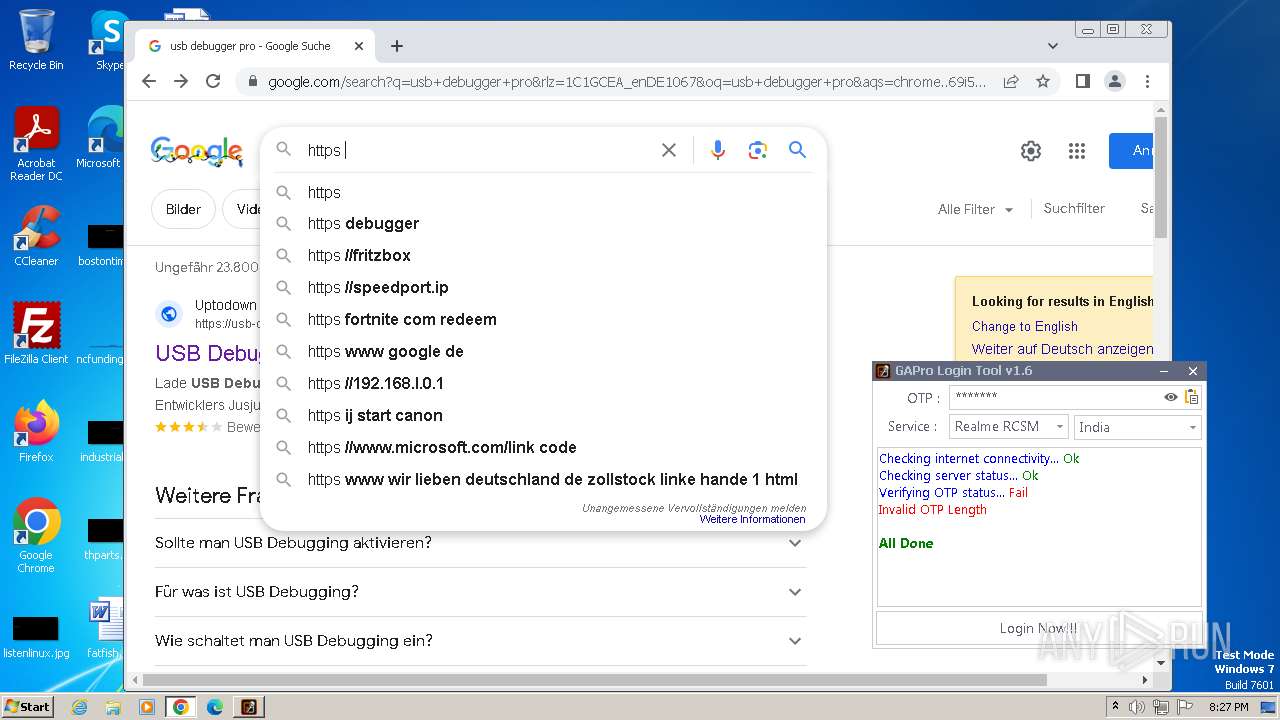
Task: Open Windows Start menu
Action: [x=28, y=707]
